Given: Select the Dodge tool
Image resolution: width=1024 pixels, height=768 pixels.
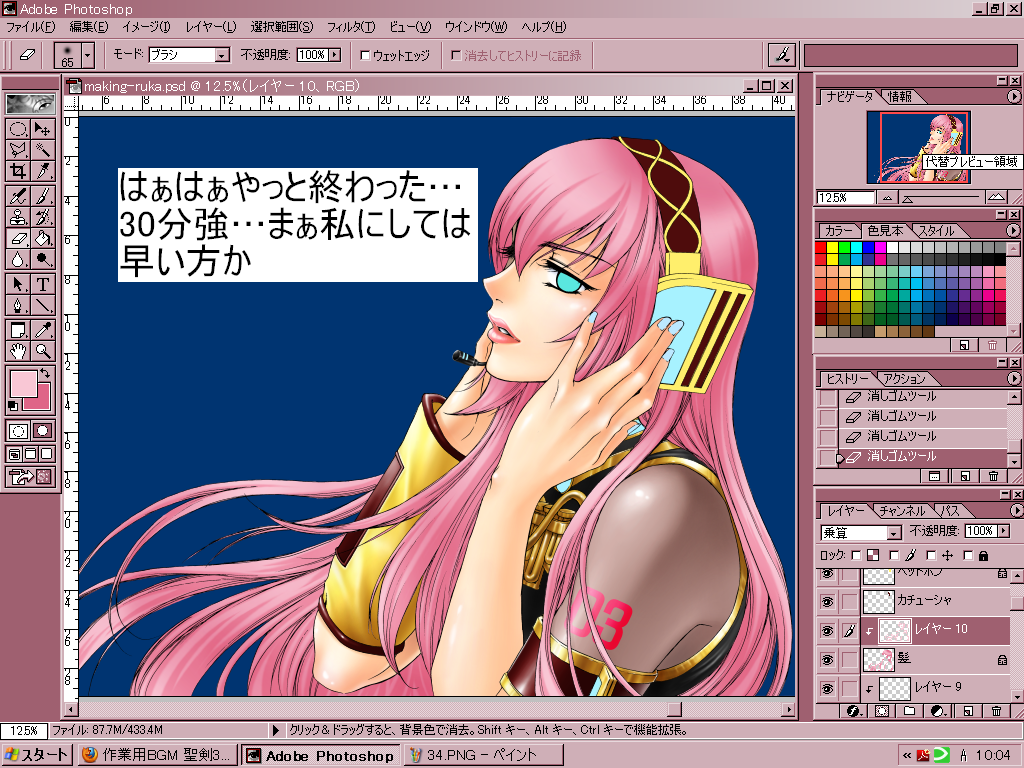Looking at the screenshot, I should (42, 259).
